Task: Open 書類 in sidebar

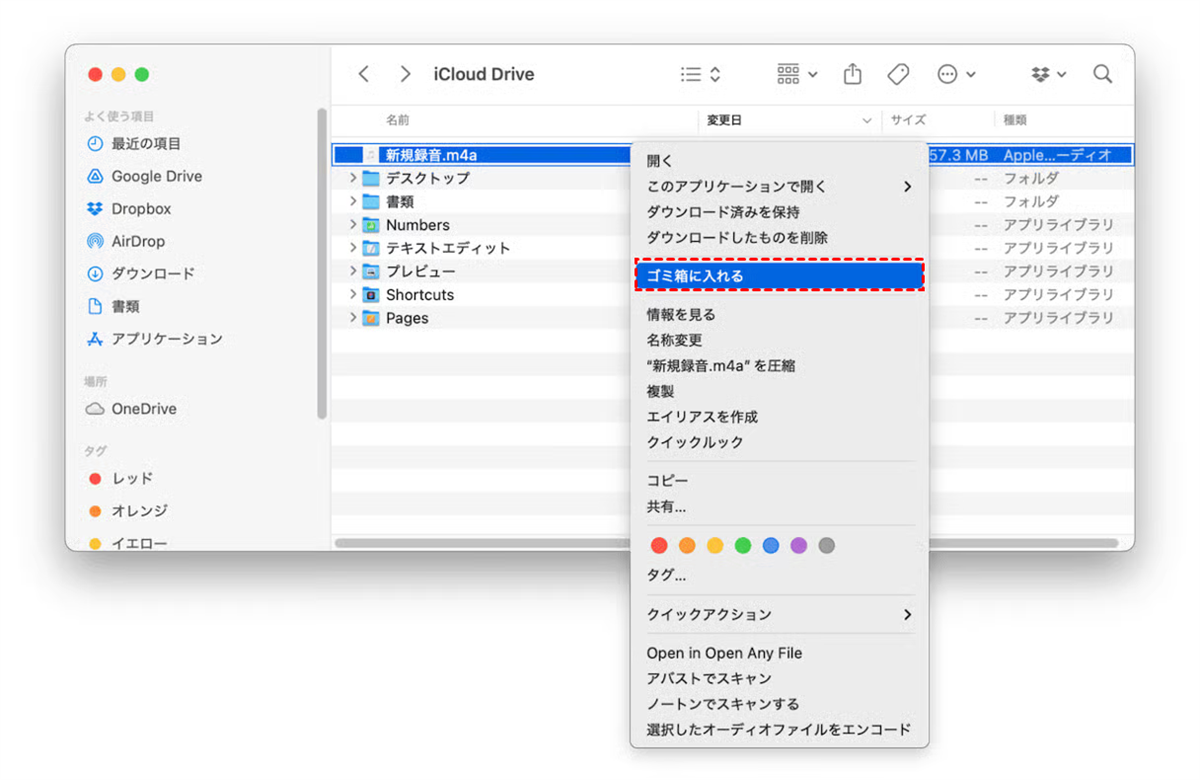Action: (x=113, y=306)
